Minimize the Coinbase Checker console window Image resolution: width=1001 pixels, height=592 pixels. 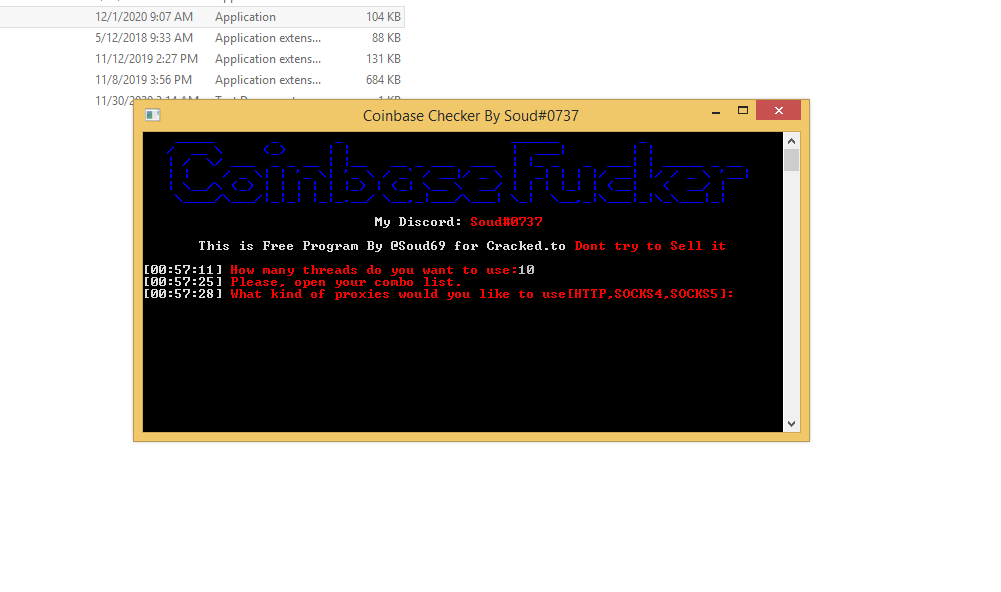pos(713,111)
